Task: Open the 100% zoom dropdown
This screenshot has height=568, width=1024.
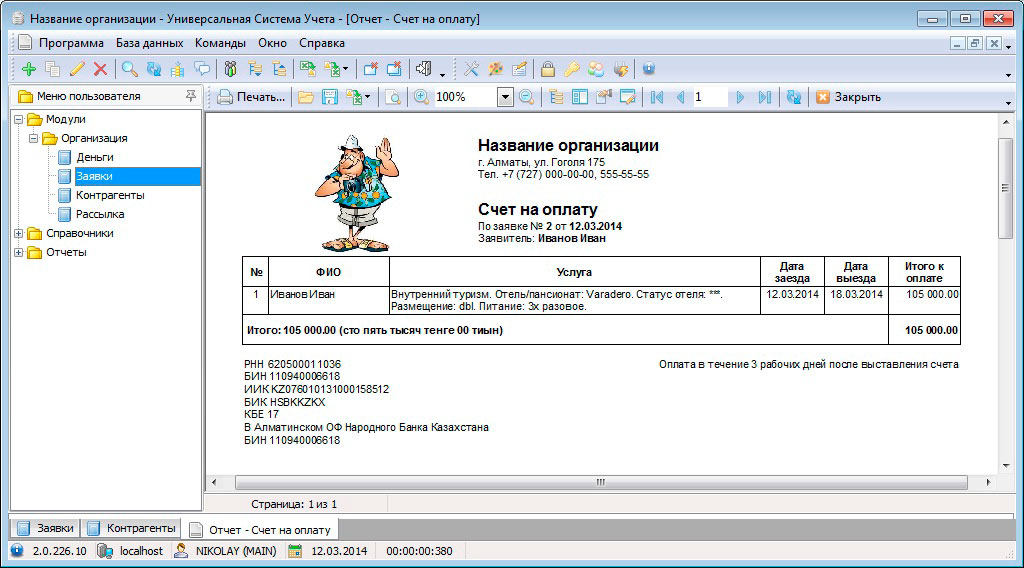Action: click(x=505, y=97)
